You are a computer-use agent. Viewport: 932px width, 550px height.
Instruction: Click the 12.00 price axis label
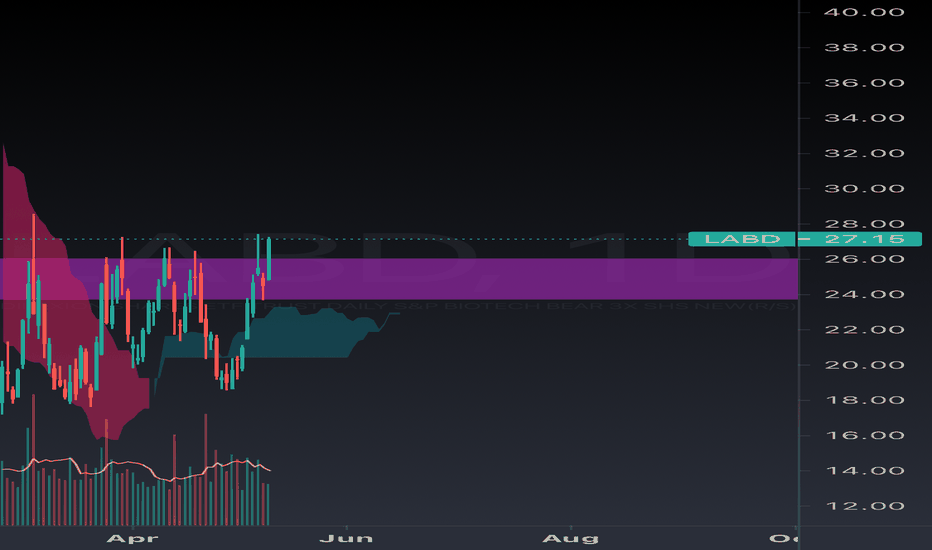(864, 506)
